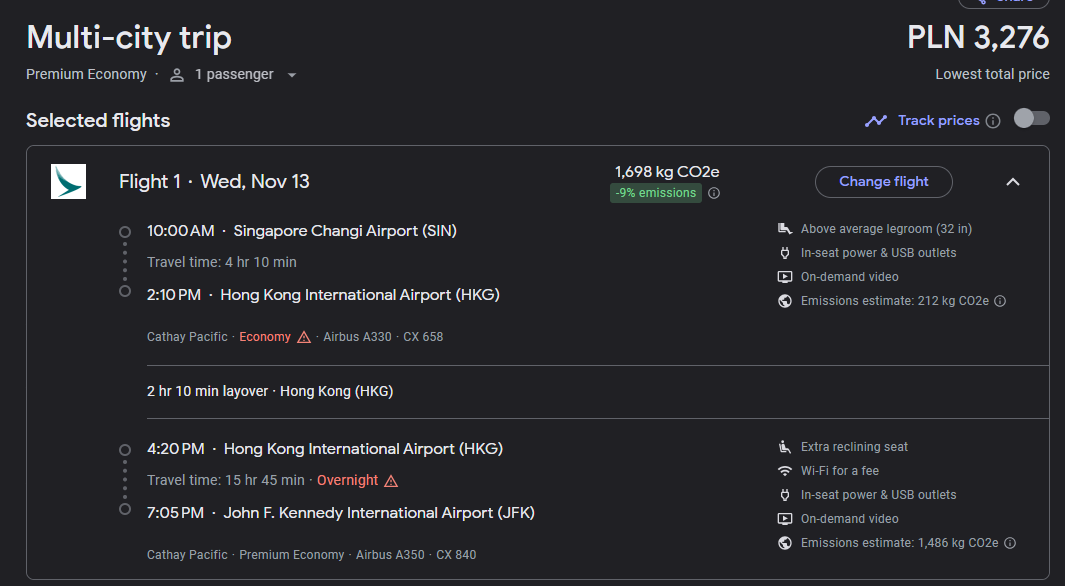Screen dimensions: 1065x586
Task: Click the Cathay Pacific airline logo
Action: pos(68,181)
